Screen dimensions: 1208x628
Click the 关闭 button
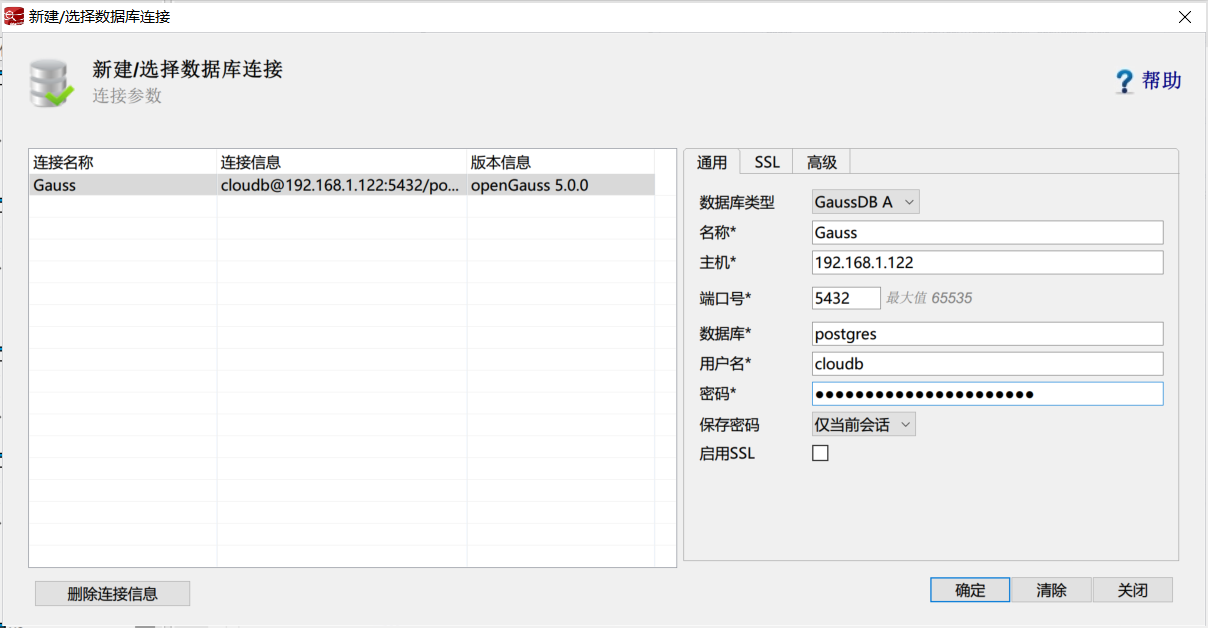coord(1132,590)
